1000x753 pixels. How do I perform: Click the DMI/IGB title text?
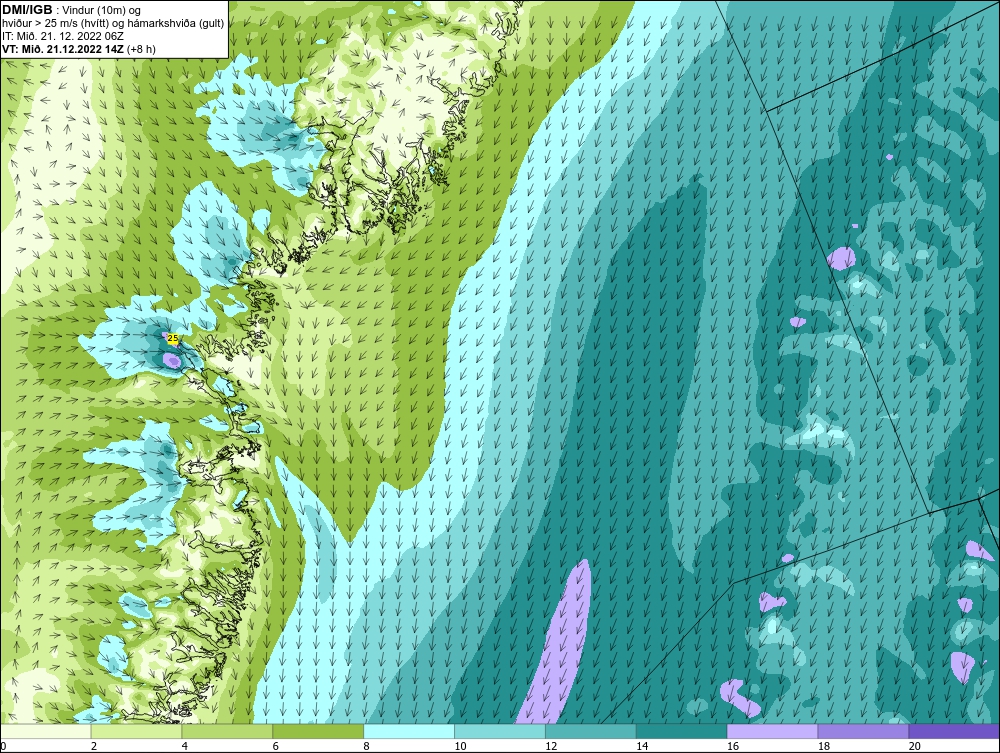tap(27, 10)
